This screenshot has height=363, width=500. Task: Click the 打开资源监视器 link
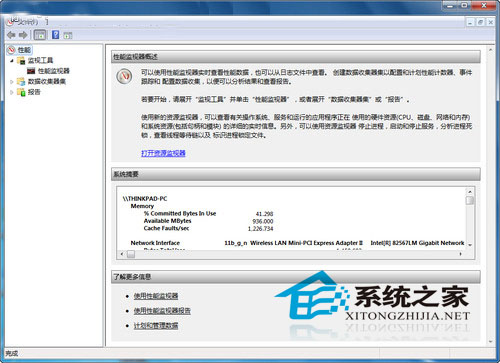[163, 153]
